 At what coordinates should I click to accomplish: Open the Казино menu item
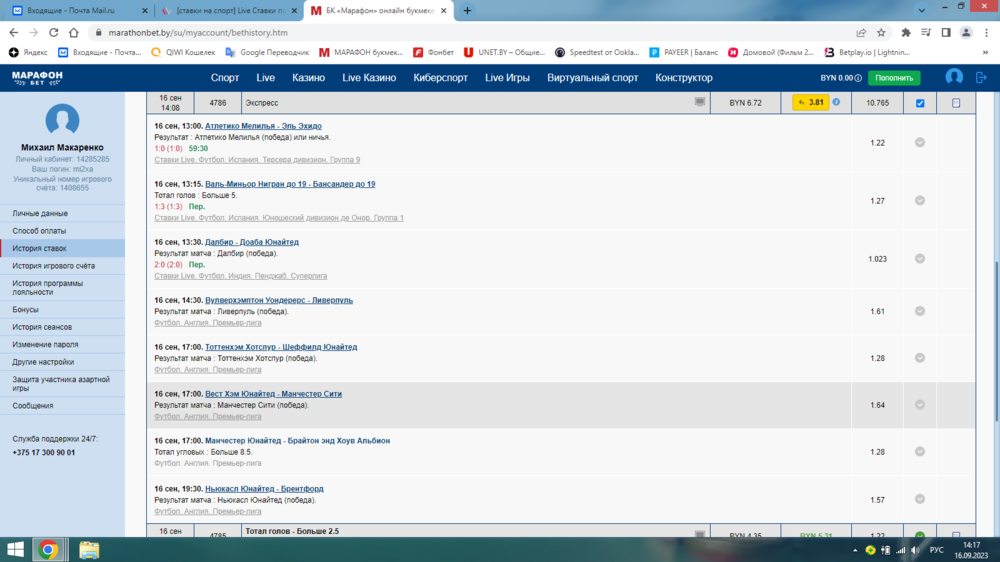pyautogui.click(x=308, y=78)
